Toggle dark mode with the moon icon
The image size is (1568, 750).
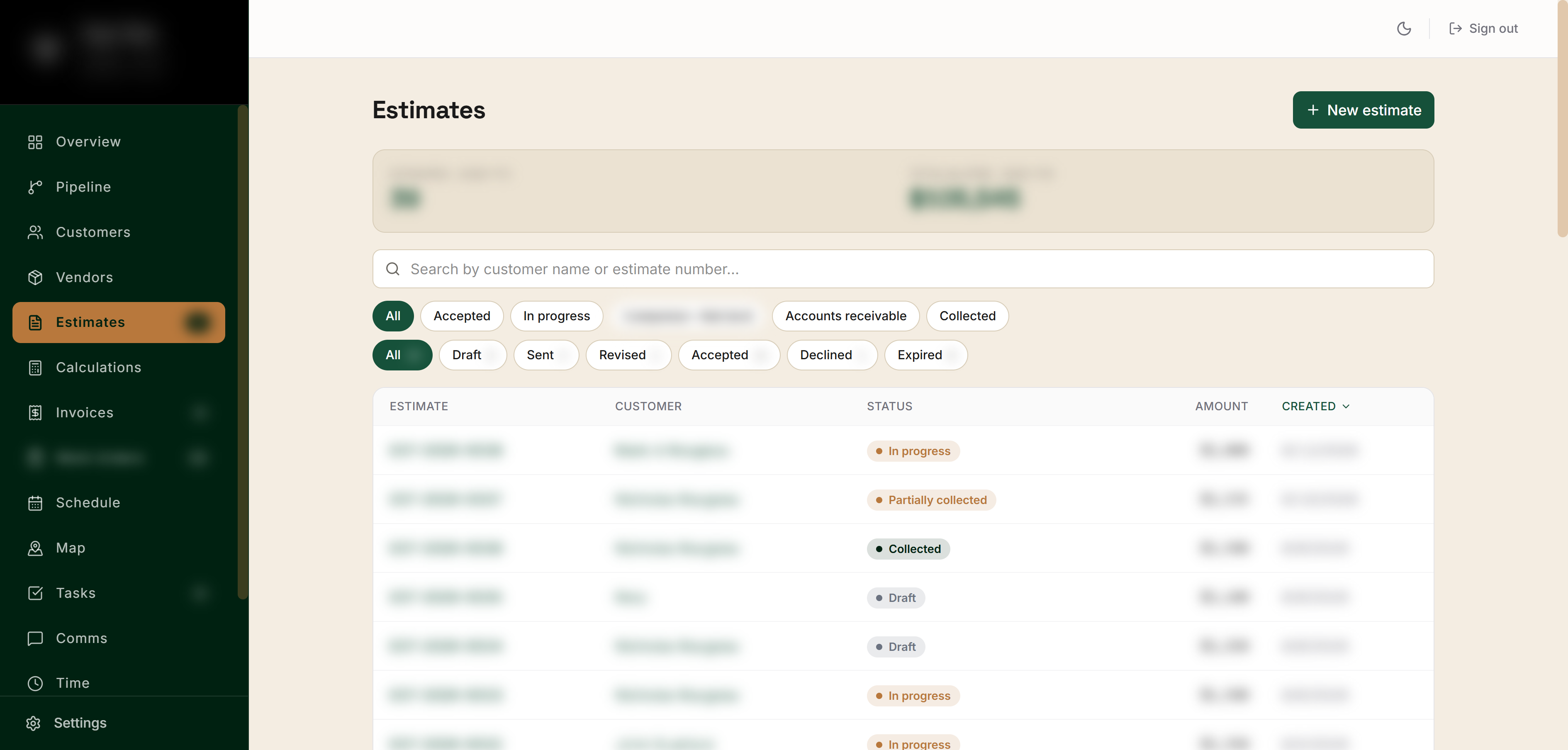click(x=1404, y=29)
